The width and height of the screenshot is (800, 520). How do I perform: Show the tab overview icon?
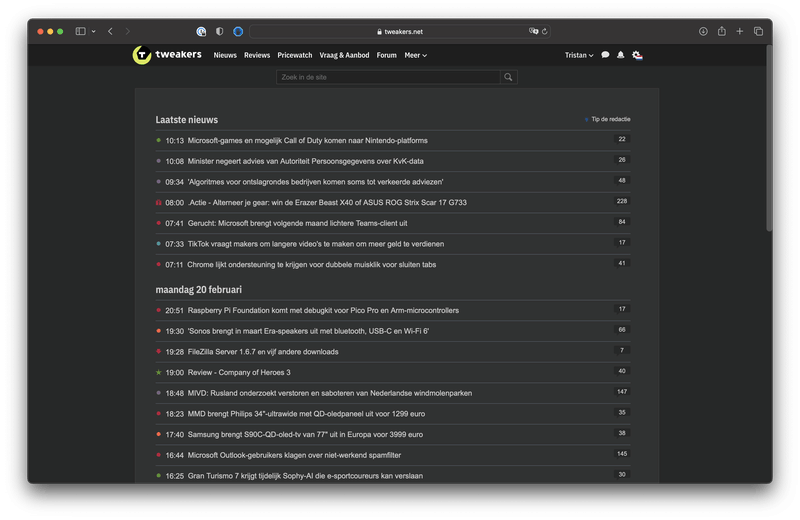pos(758,31)
